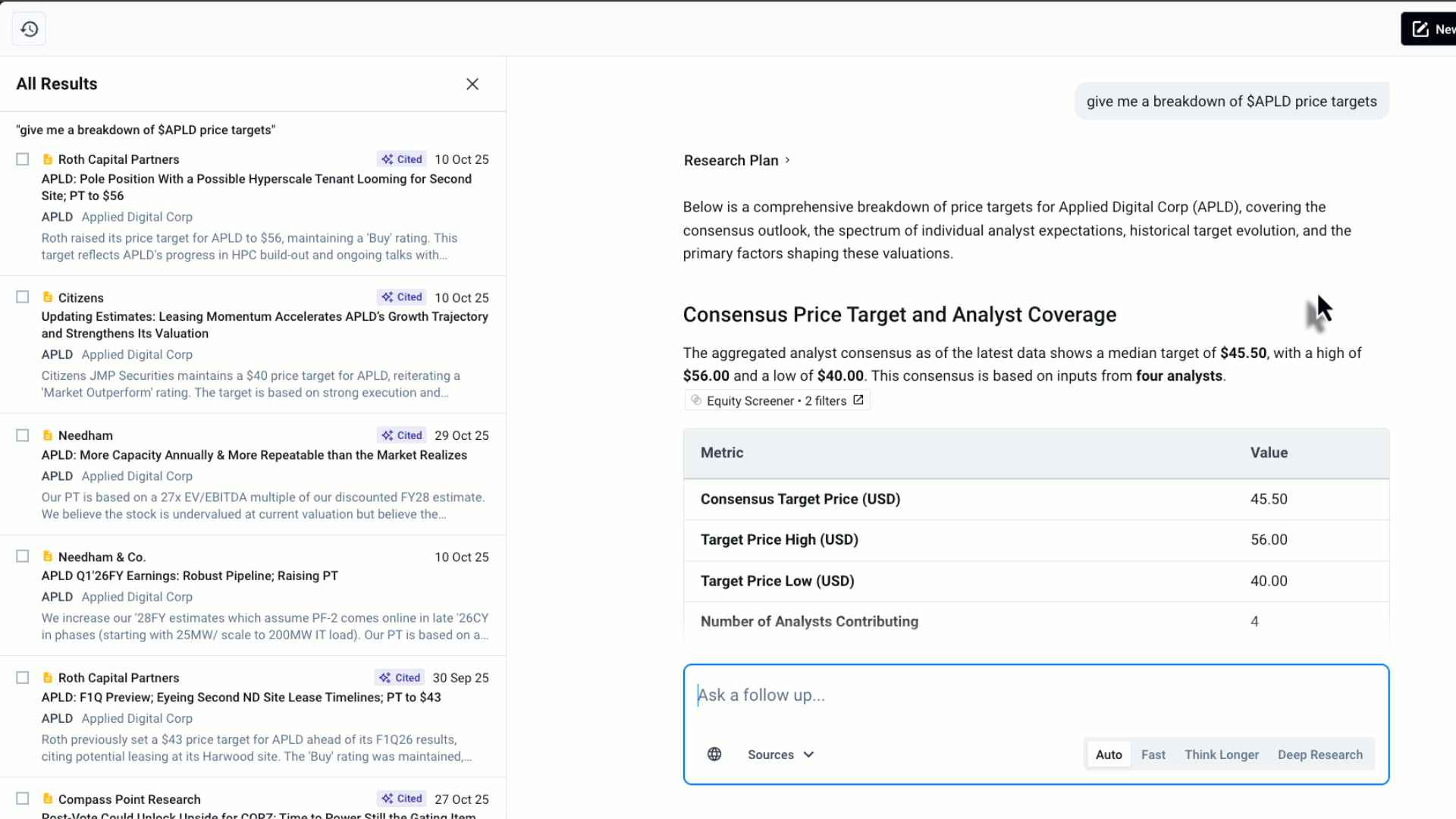Open Equity Screener external link icon
1456x819 pixels.
(x=858, y=400)
